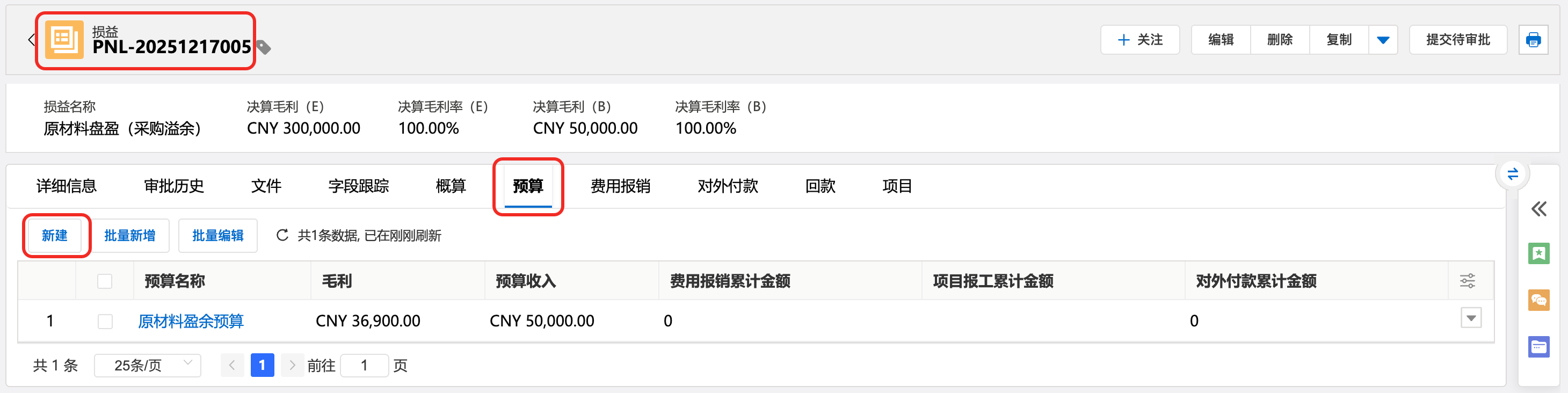1568x393 pixels.
Task: Click the swap layout round icon
Action: click(1512, 174)
